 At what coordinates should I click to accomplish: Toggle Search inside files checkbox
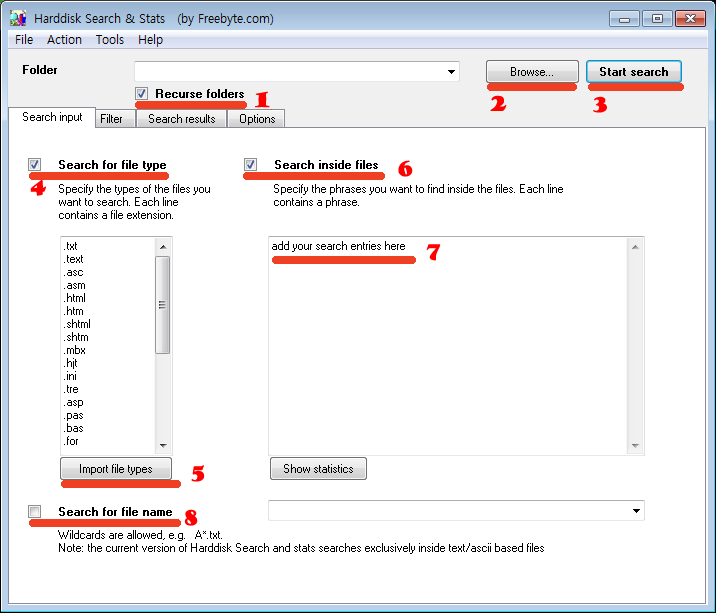click(250, 164)
